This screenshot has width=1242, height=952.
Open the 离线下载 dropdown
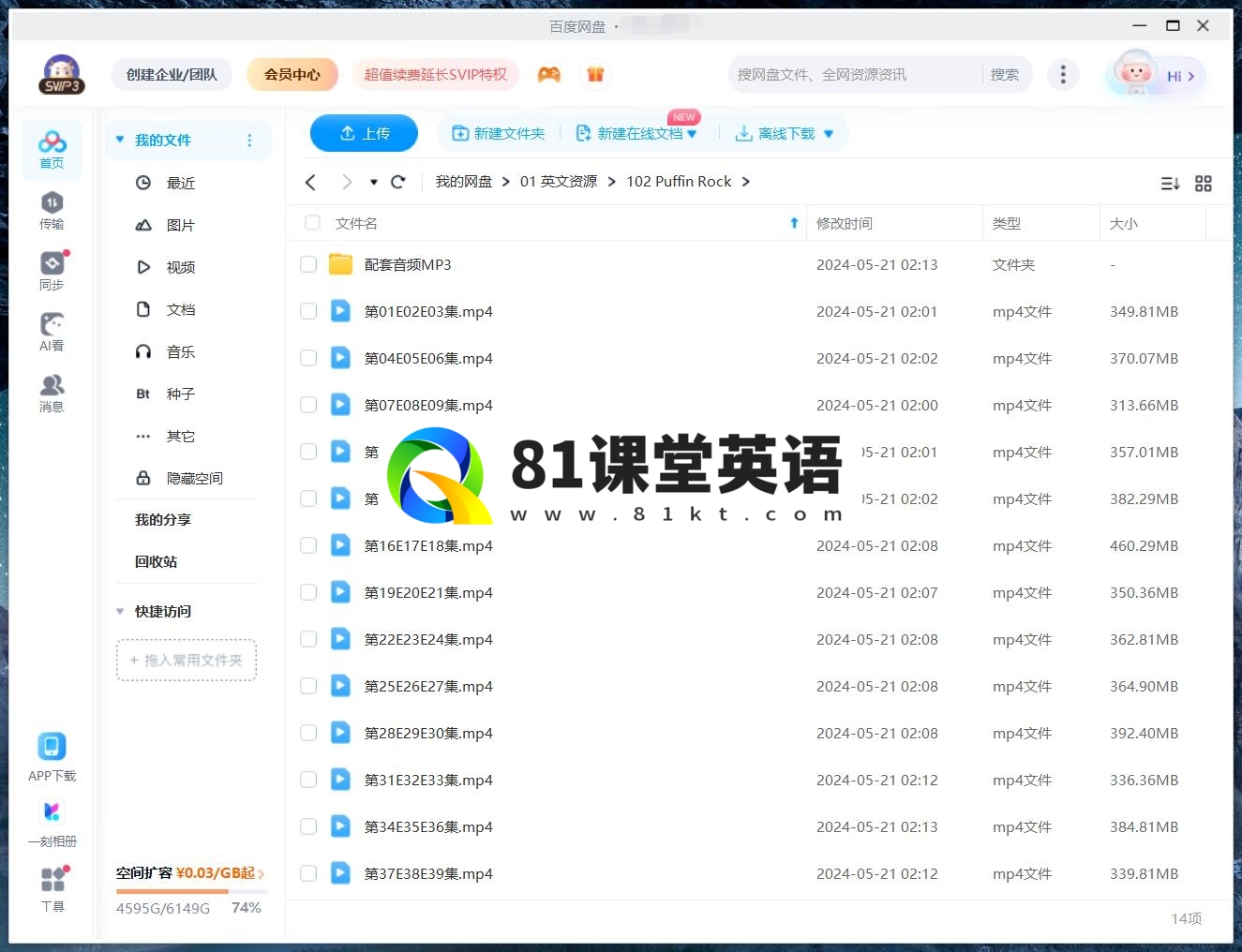[829, 134]
